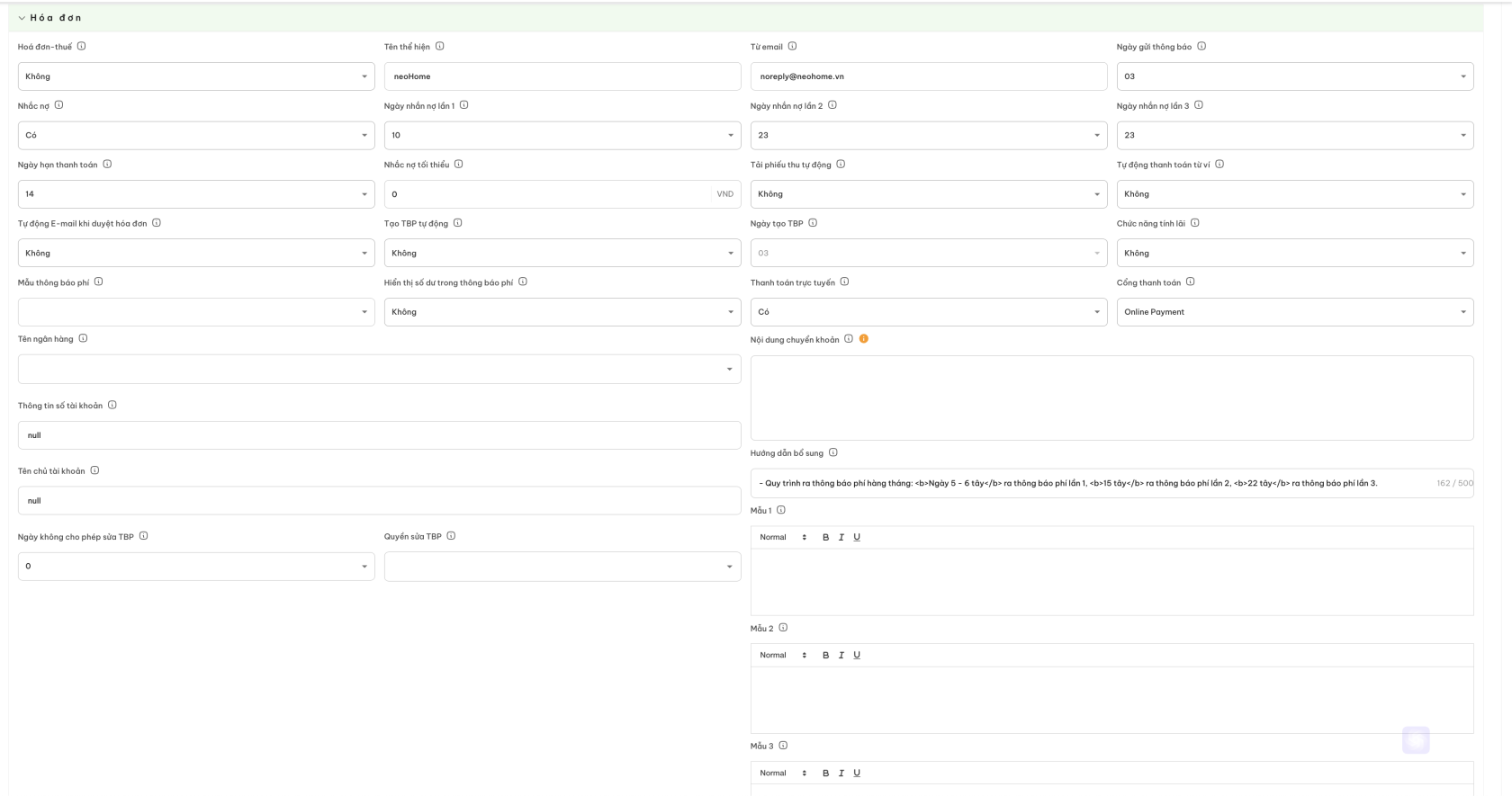The width and height of the screenshot is (1512, 796).
Task: Click info icon beside Nhắc nợ tối thiểu
Action: pyautogui.click(x=458, y=164)
